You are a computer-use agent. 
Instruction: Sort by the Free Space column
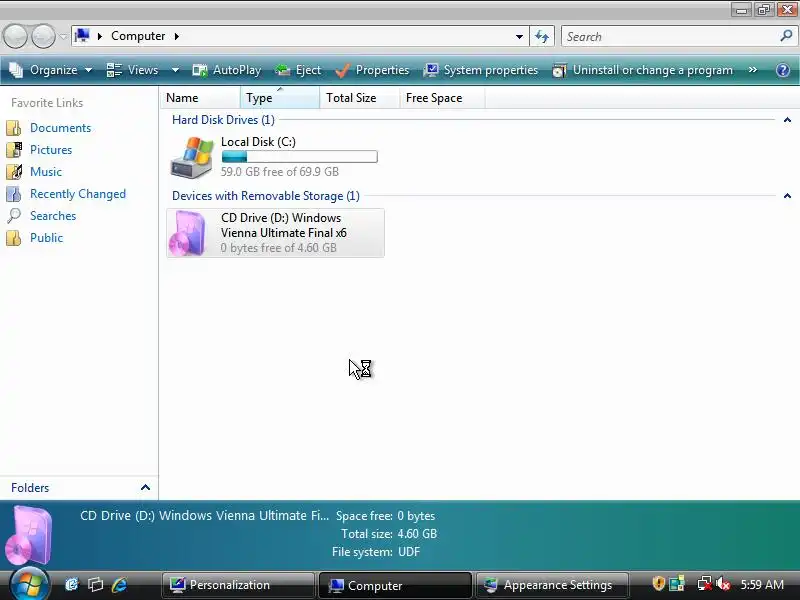coord(442,97)
